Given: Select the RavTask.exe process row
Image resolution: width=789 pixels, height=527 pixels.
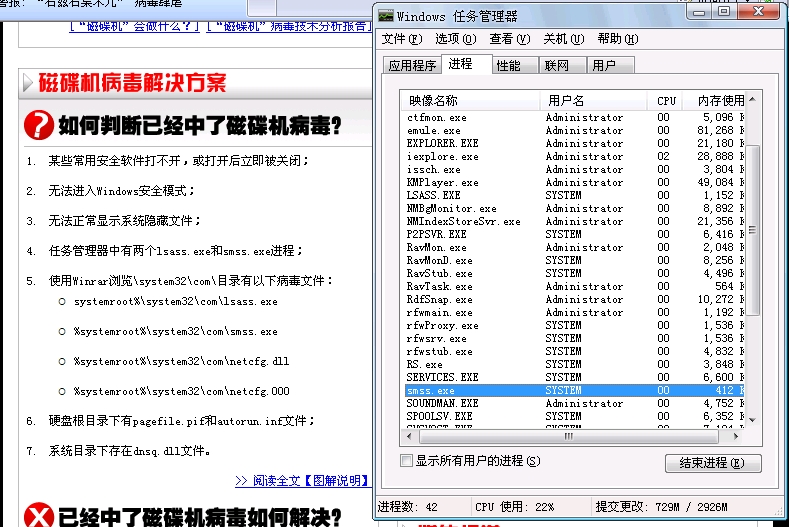Looking at the screenshot, I should click(574, 286).
